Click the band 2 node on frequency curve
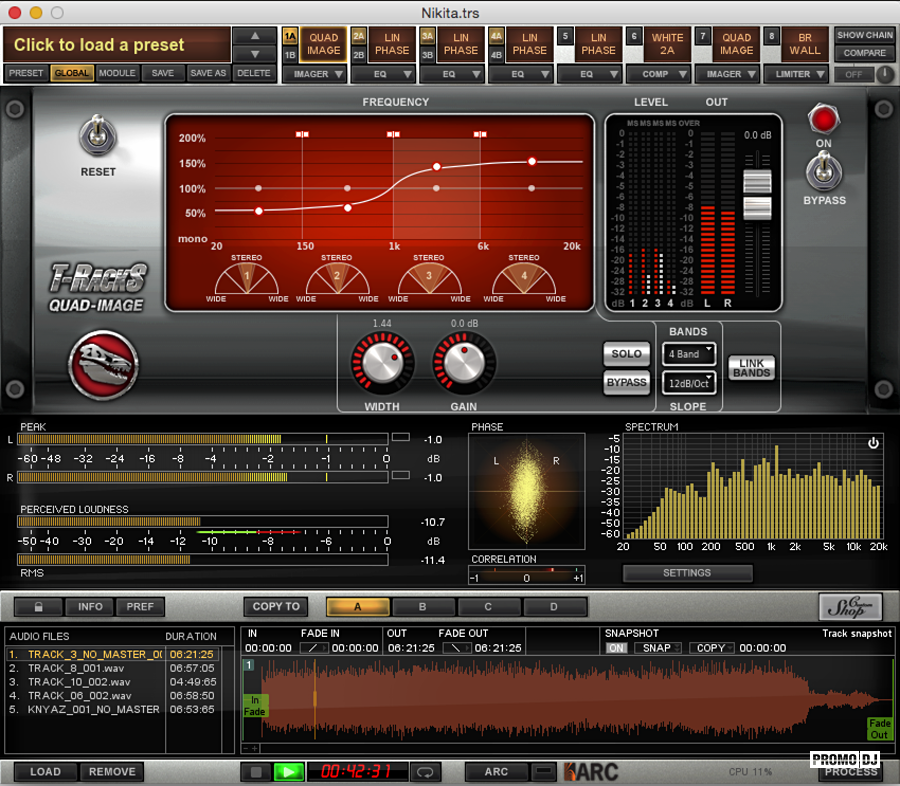The height and width of the screenshot is (786, 900). [x=348, y=207]
